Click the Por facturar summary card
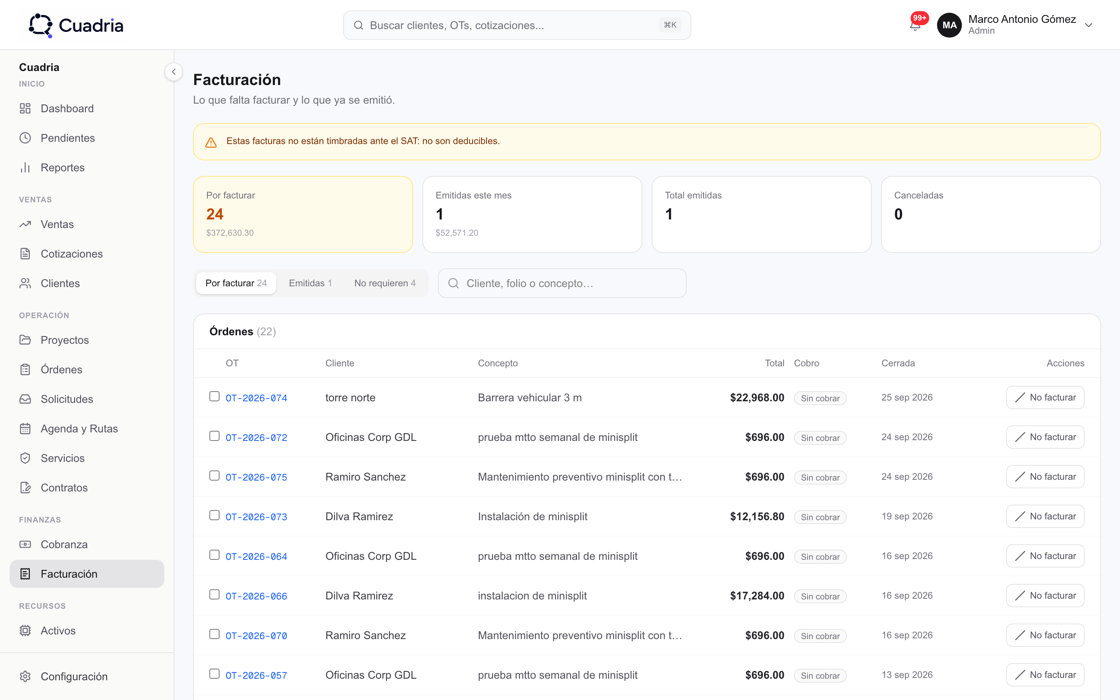This screenshot has width=1120, height=700. point(303,214)
